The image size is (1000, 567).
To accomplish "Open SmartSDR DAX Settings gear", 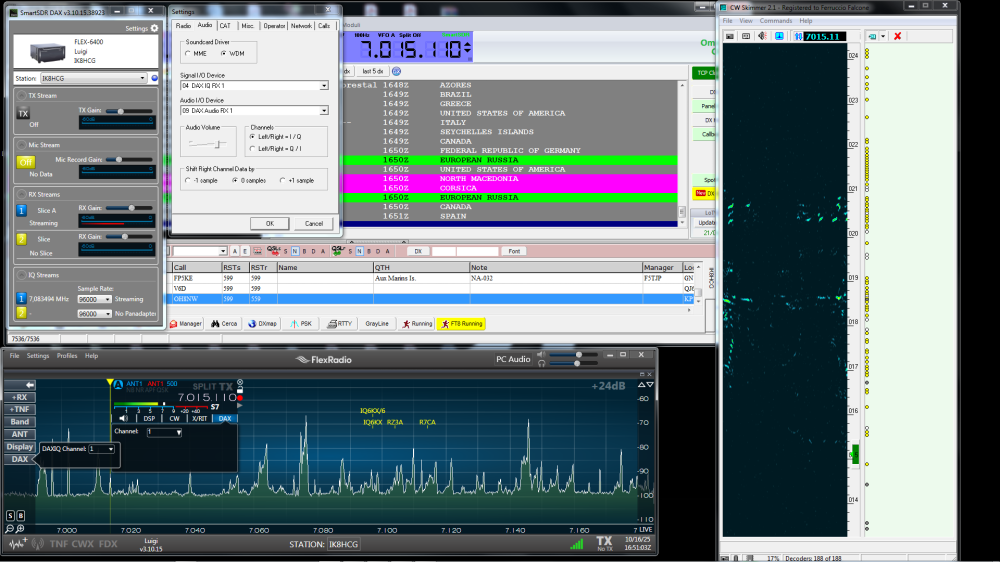I will pyautogui.click(x=154, y=28).
